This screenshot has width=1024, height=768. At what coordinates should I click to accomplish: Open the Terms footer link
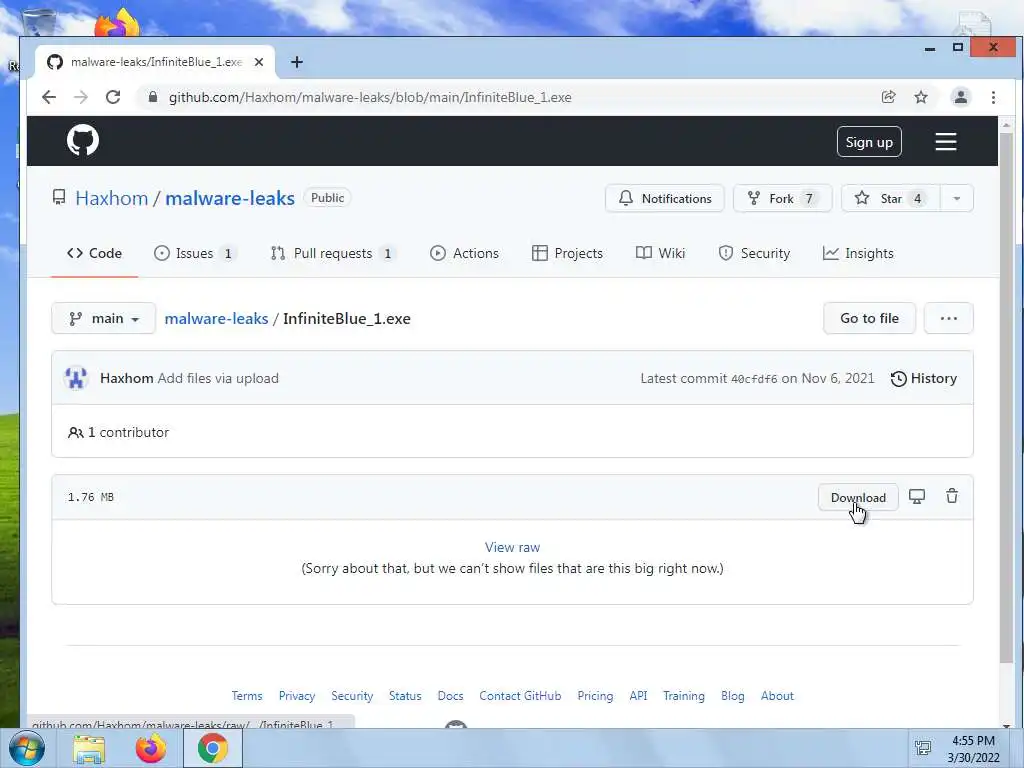(247, 696)
